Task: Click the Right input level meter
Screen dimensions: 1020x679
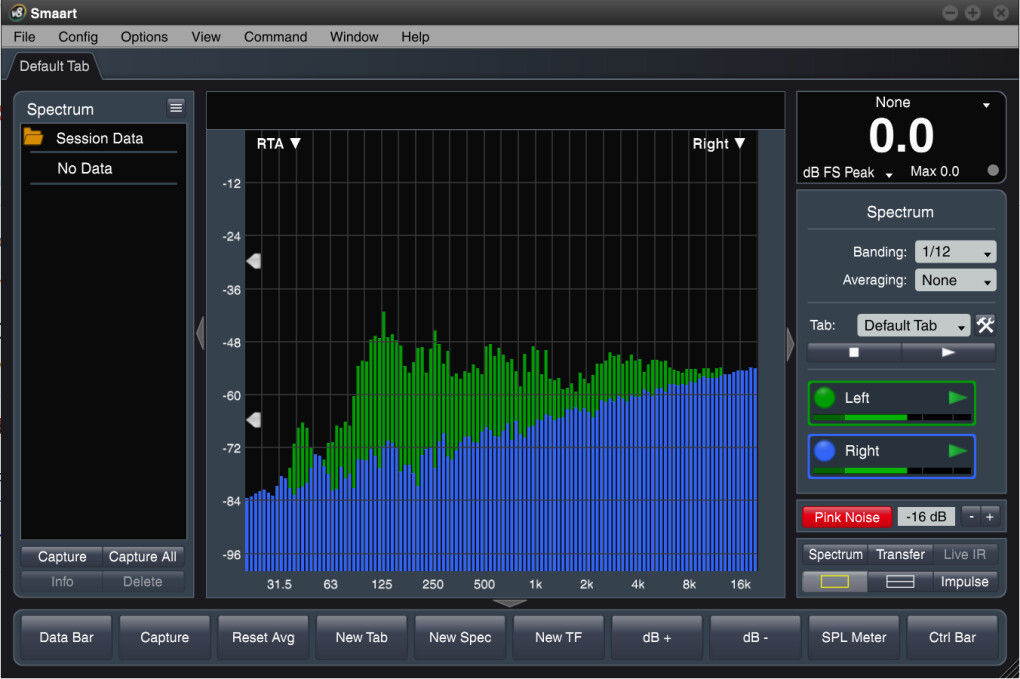Action: pos(892,470)
